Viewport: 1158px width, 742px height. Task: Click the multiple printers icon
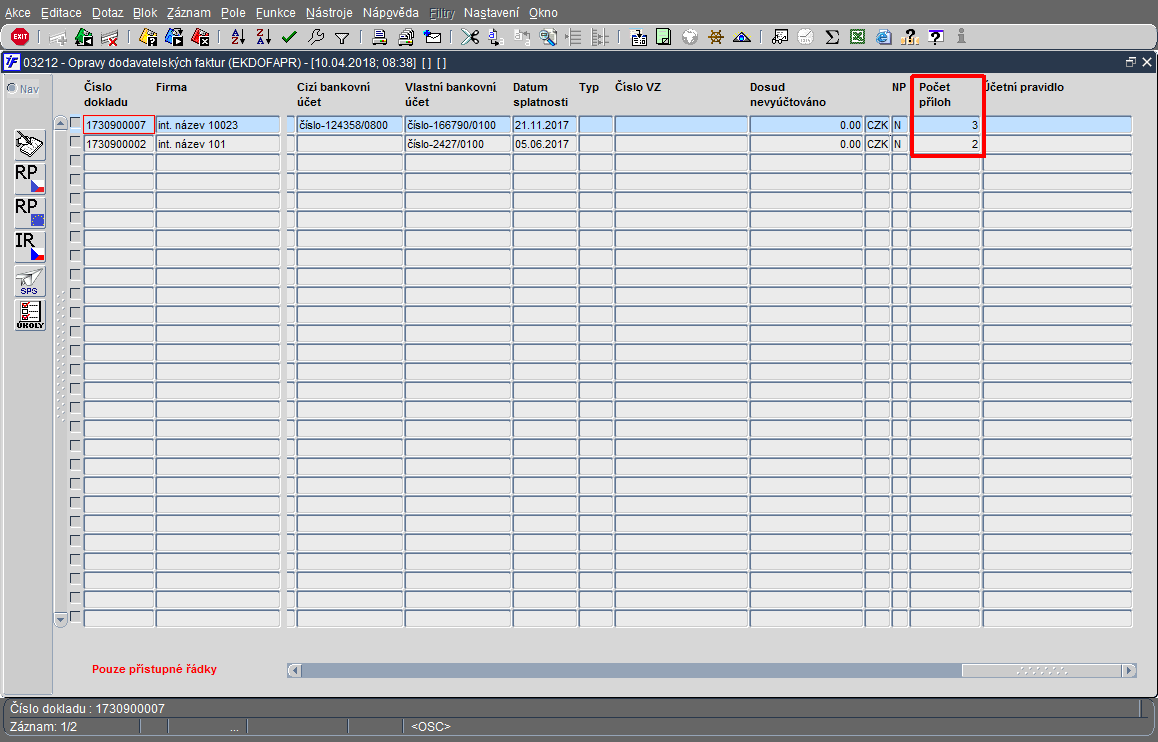pos(406,36)
